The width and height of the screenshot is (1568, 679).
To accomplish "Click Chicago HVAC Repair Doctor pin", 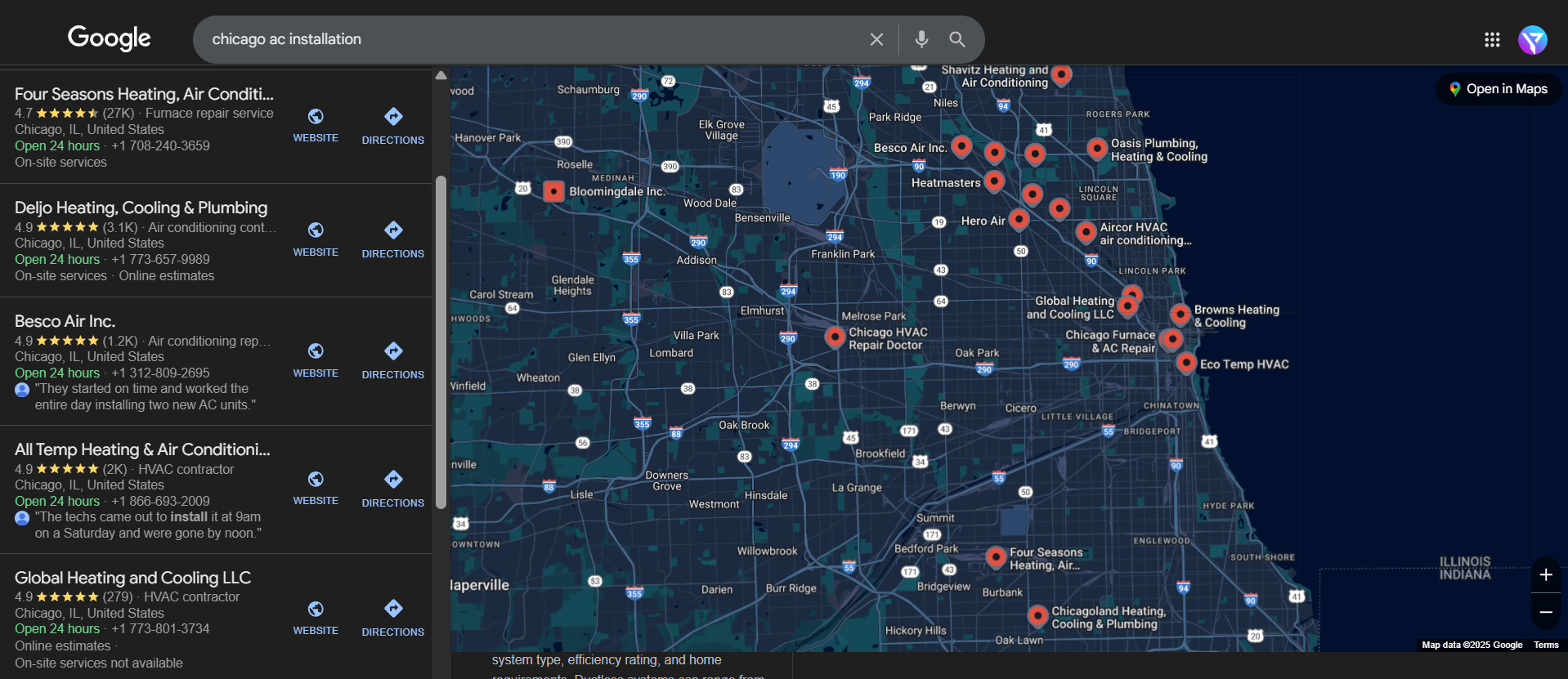I will [835, 337].
